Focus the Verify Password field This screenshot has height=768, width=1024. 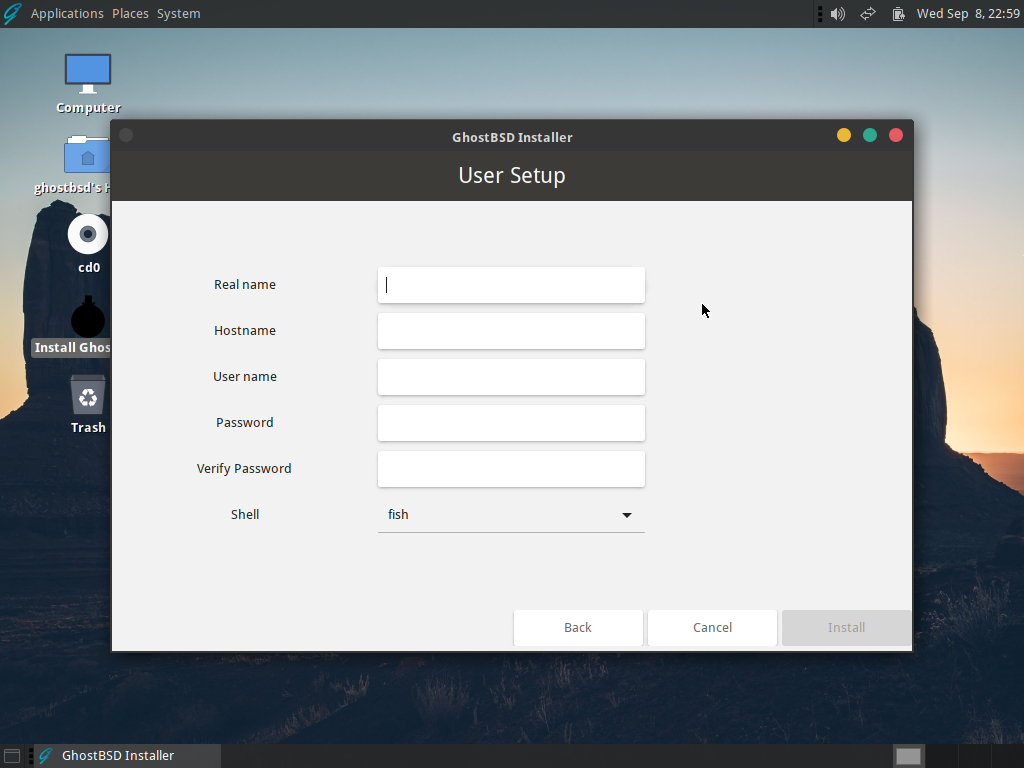[x=511, y=469]
